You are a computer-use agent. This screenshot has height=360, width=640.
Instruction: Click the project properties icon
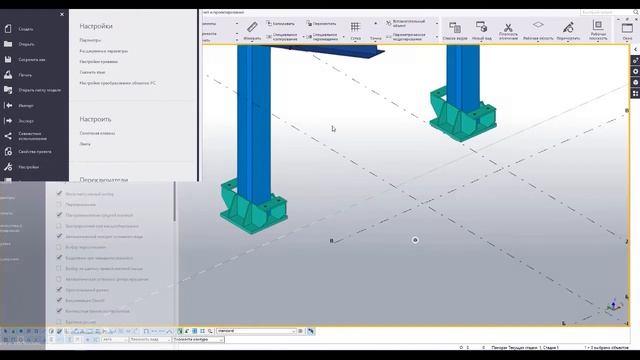tap(8, 151)
